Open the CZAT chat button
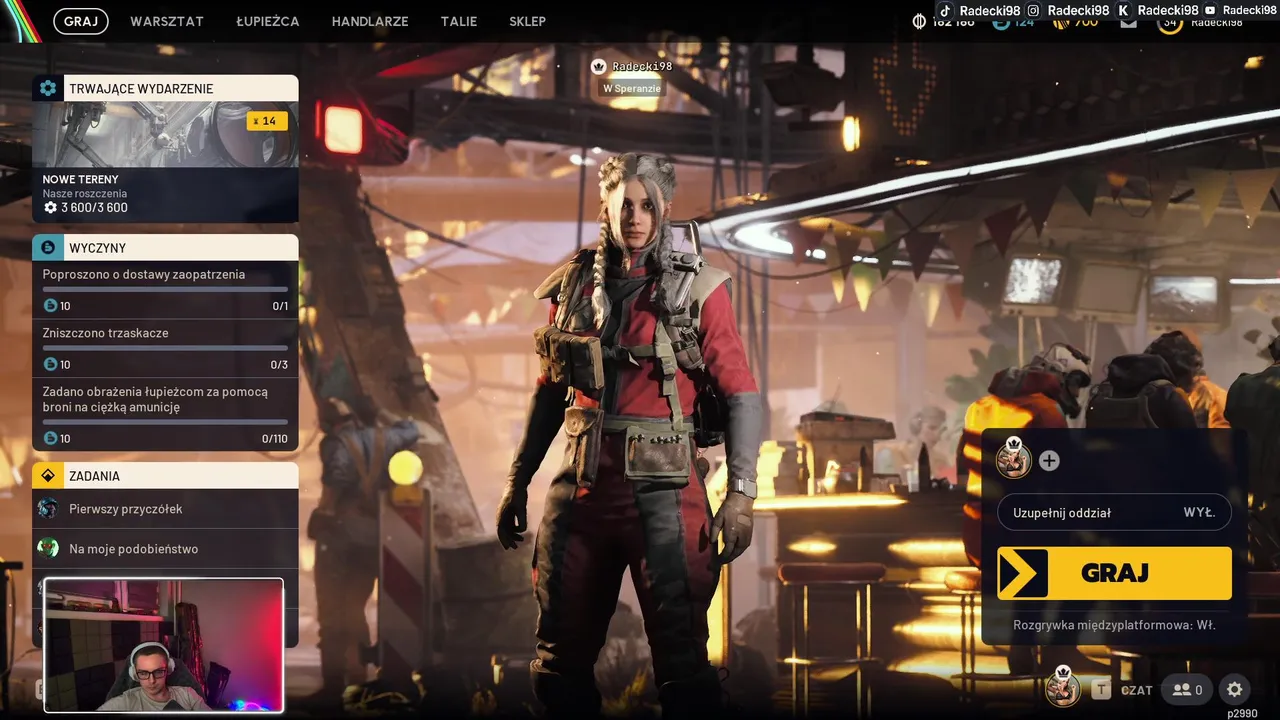Viewport: 1280px width, 720px height. pyautogui.click(x=1136, y=690)
